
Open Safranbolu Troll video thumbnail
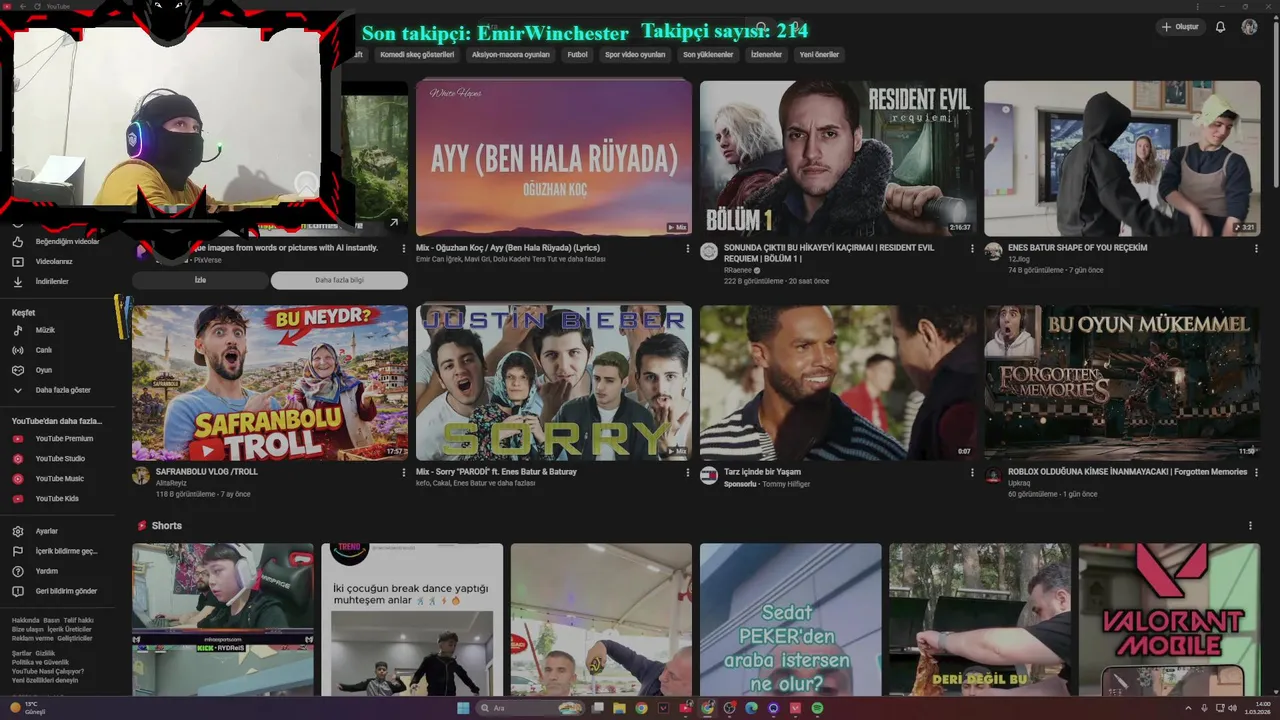(270, 383)
